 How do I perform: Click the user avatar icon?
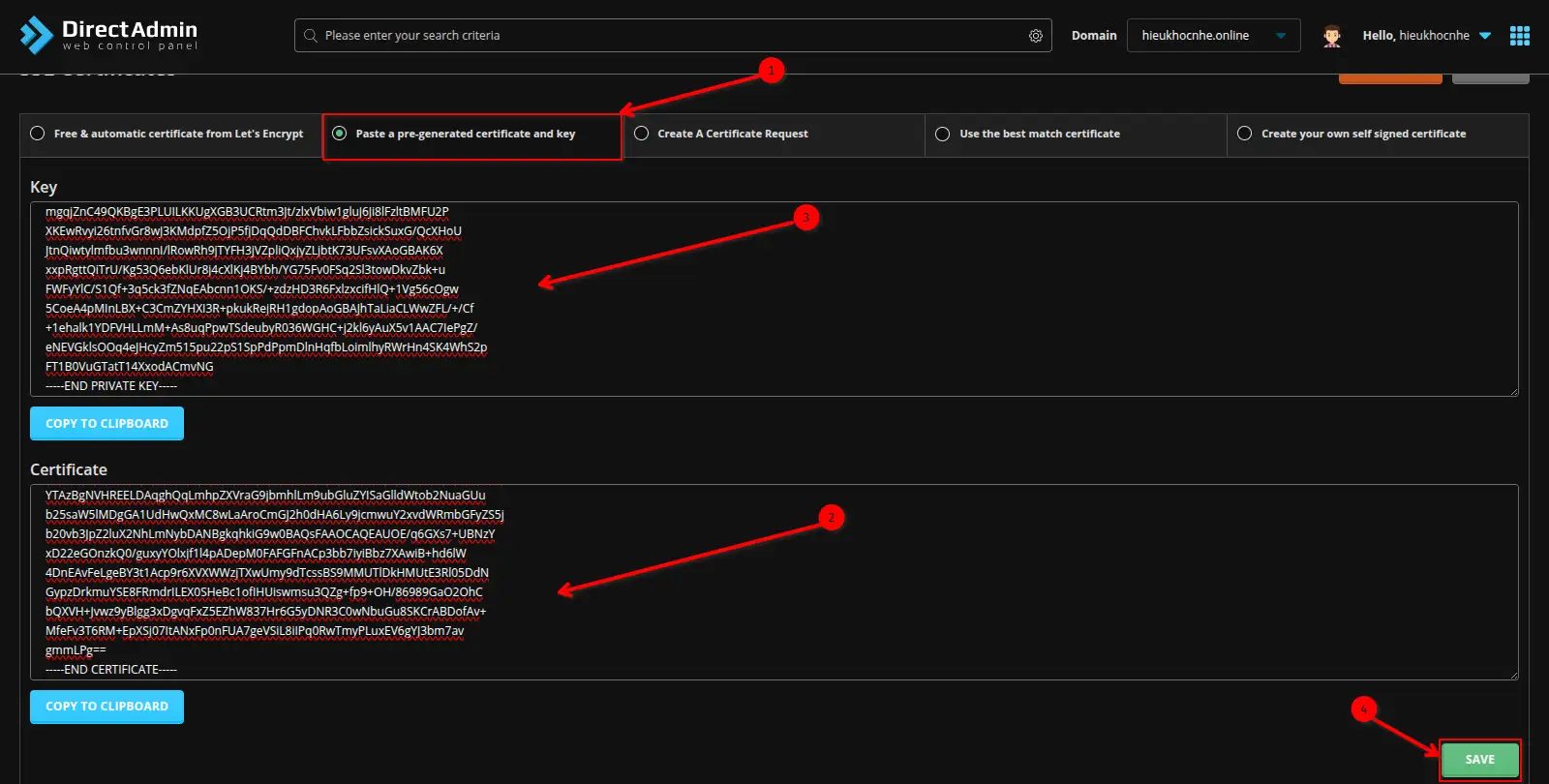point(1332,36)
